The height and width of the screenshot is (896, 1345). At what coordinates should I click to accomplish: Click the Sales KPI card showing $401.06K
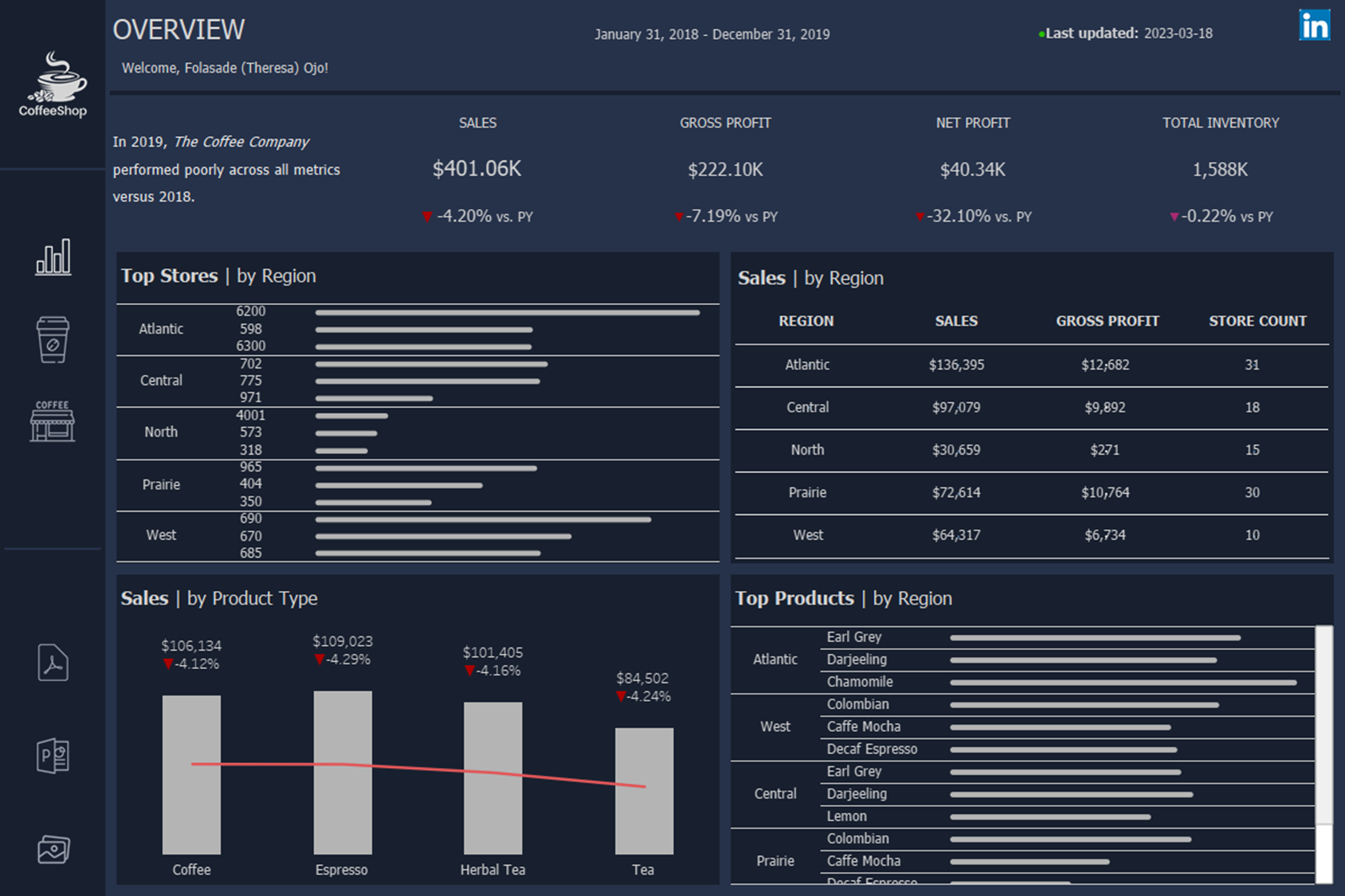click(477, 169)
